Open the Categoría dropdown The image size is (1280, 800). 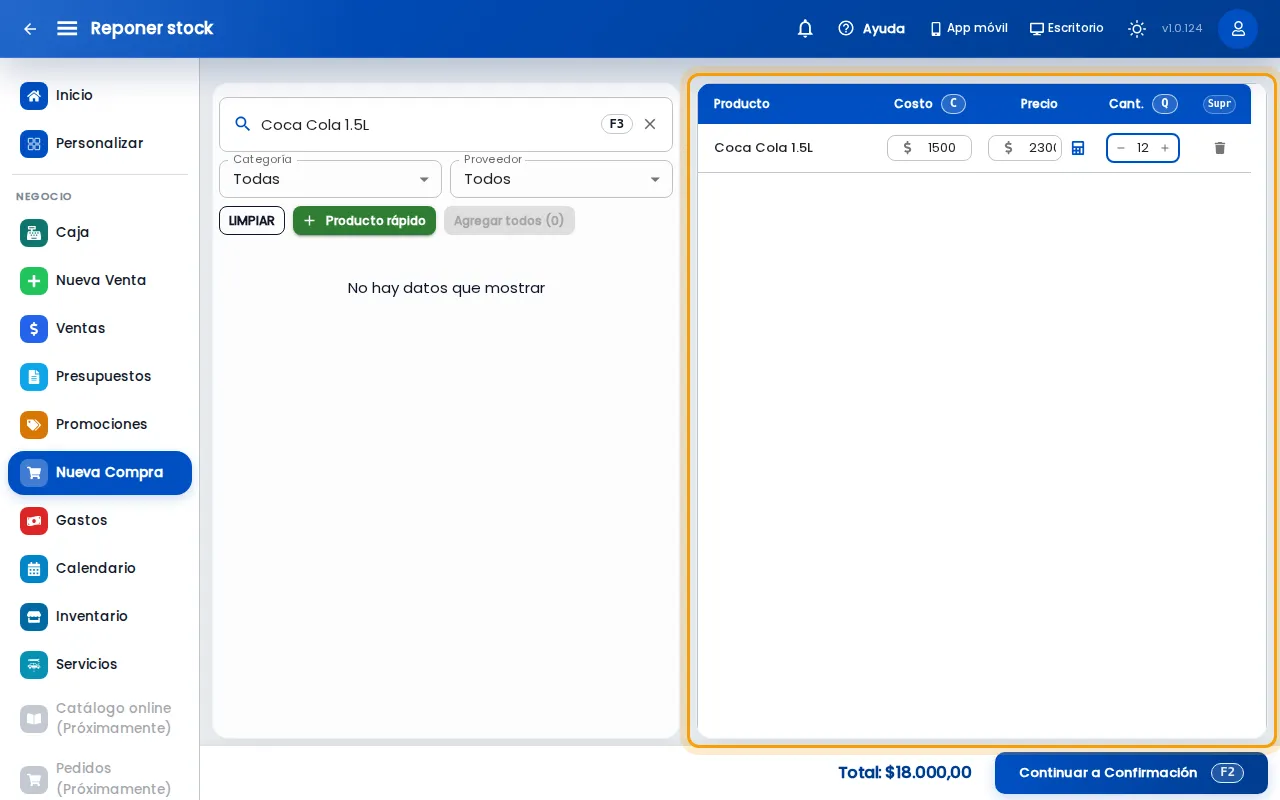[x=330, y=179]
